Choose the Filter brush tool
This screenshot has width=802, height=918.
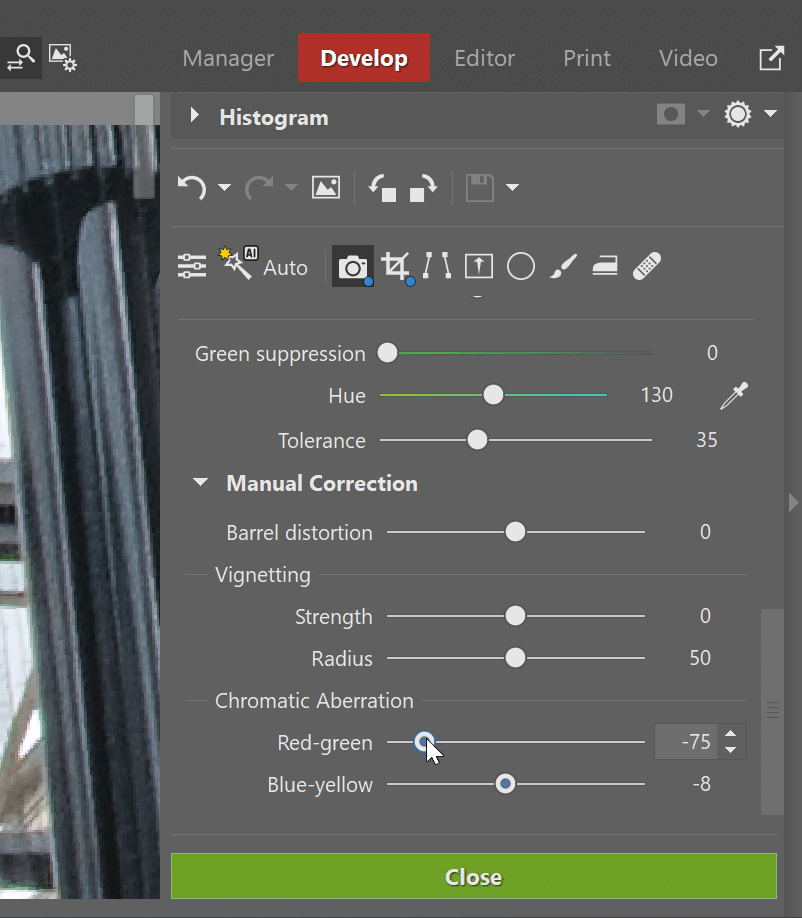pos(563,267)
